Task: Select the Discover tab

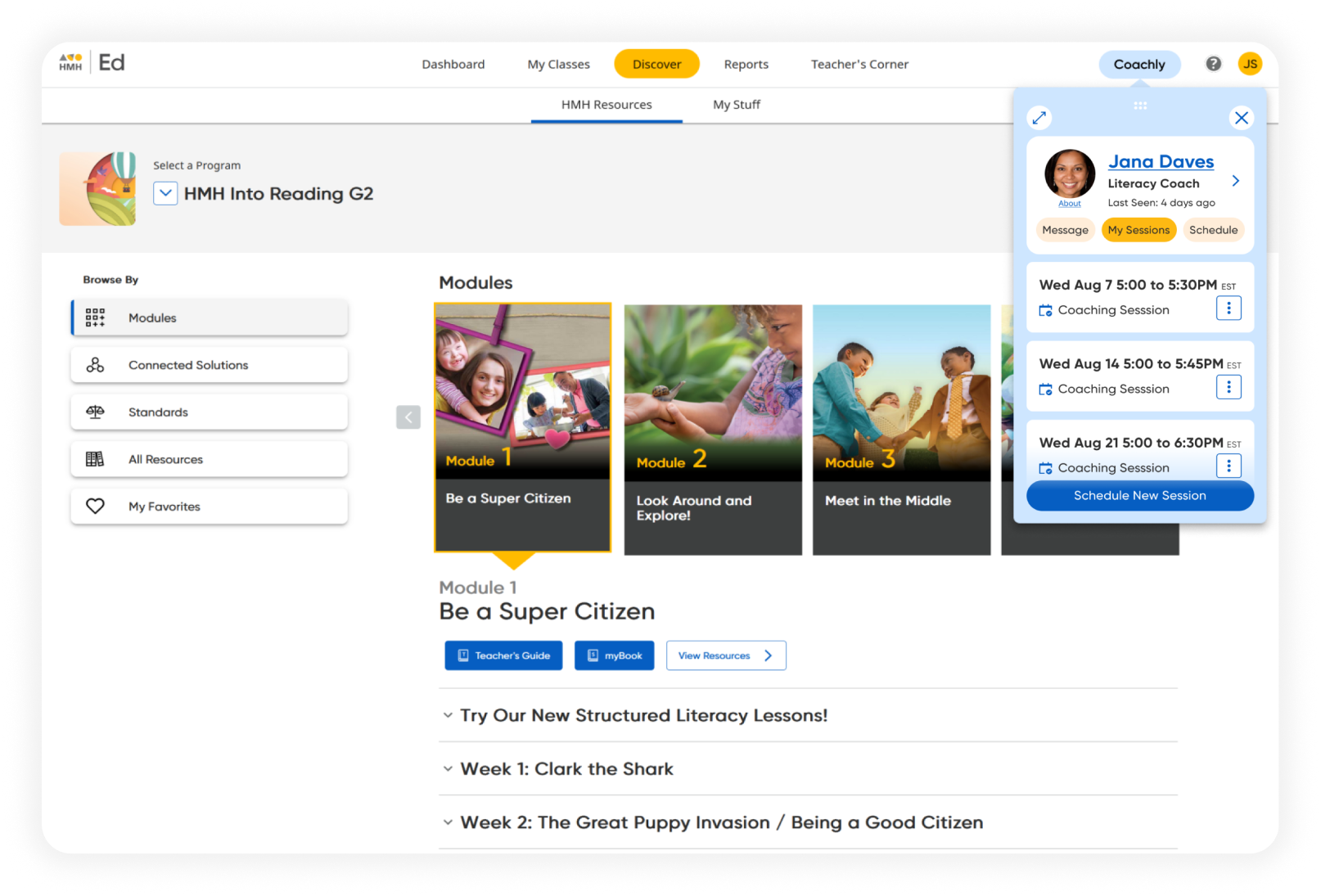Action: (x=656, y=64)
